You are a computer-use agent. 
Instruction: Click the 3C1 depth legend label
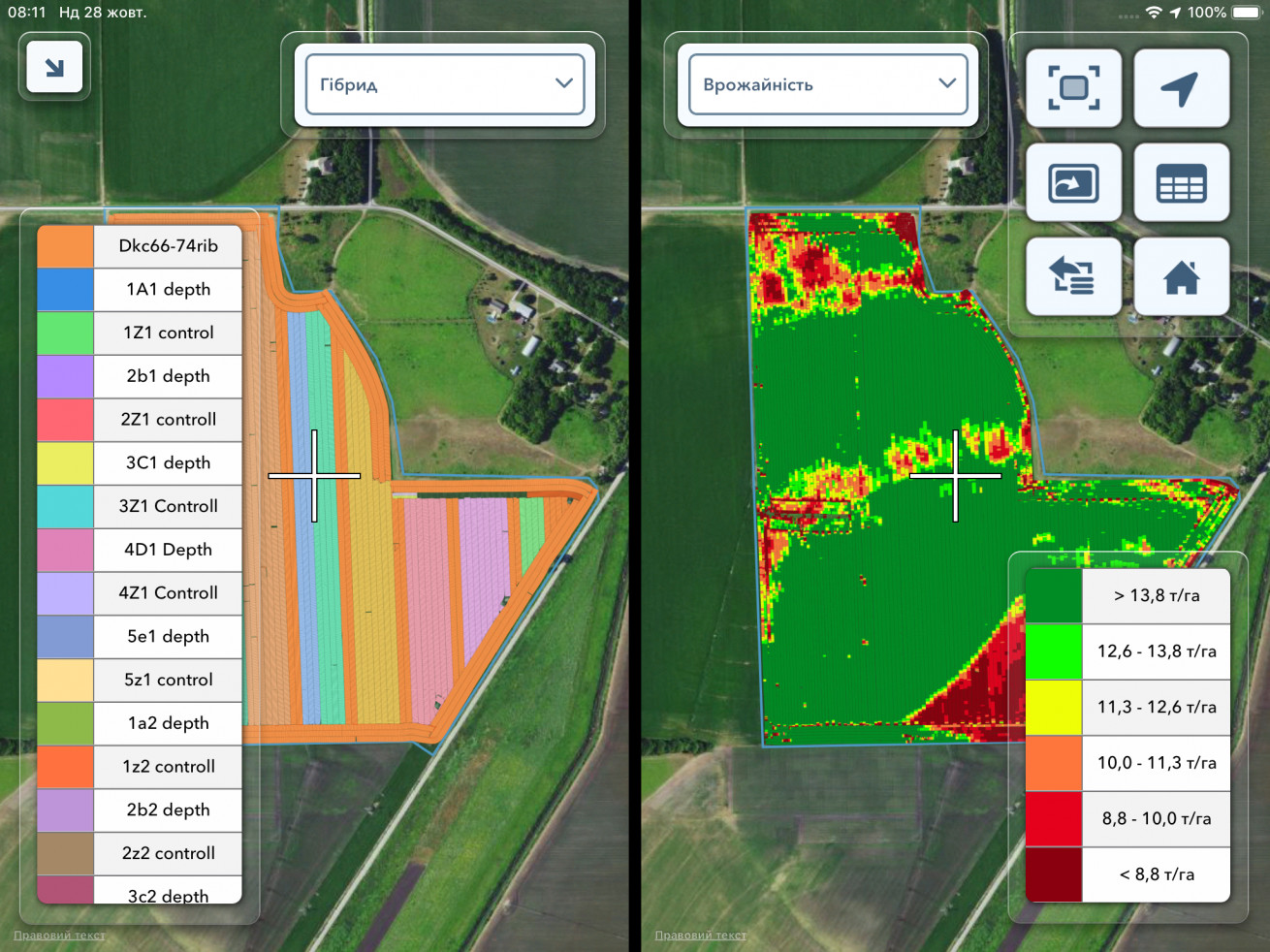pos(168,463)
